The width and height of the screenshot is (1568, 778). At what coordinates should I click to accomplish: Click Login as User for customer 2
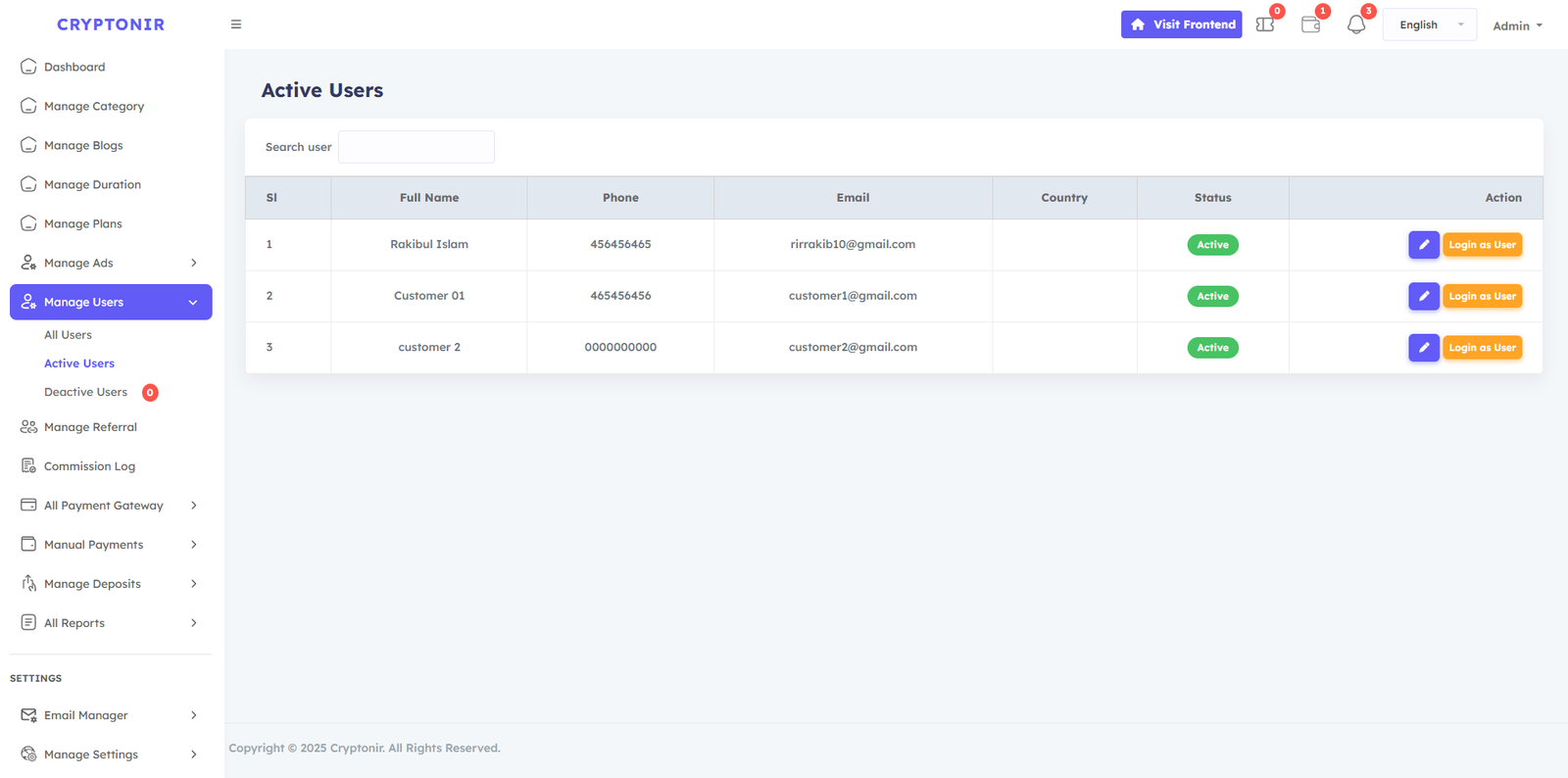1482,348
